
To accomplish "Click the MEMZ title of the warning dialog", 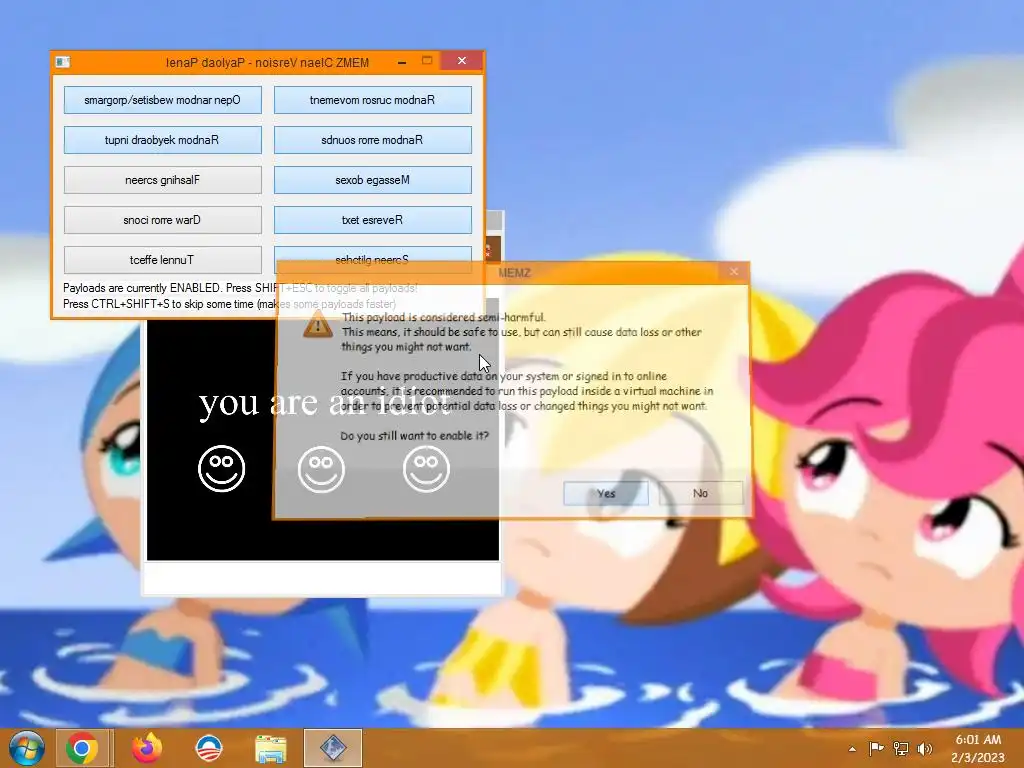I will pyautogui.click(x=515, y=273).
